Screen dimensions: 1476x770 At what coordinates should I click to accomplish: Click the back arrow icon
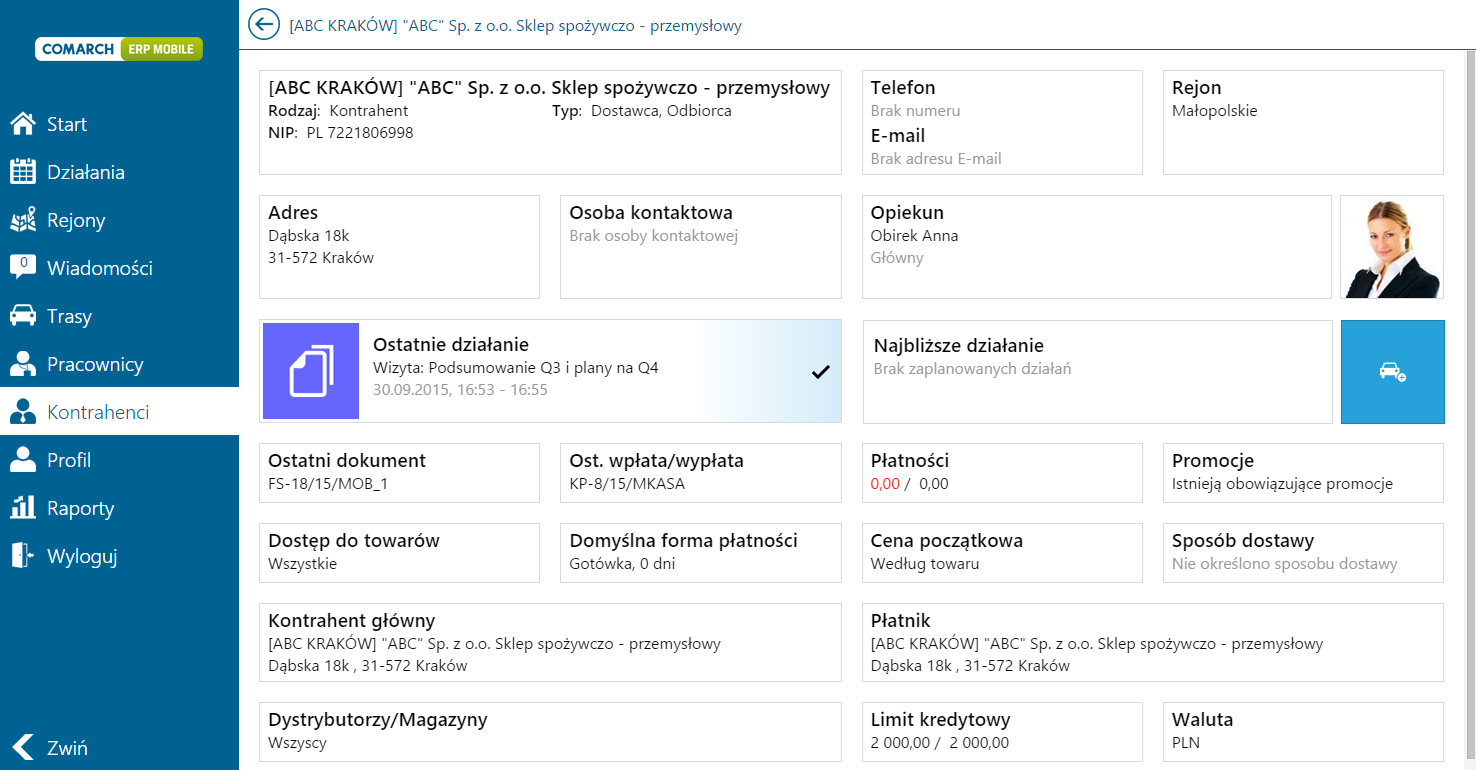[x=264, y=25]
